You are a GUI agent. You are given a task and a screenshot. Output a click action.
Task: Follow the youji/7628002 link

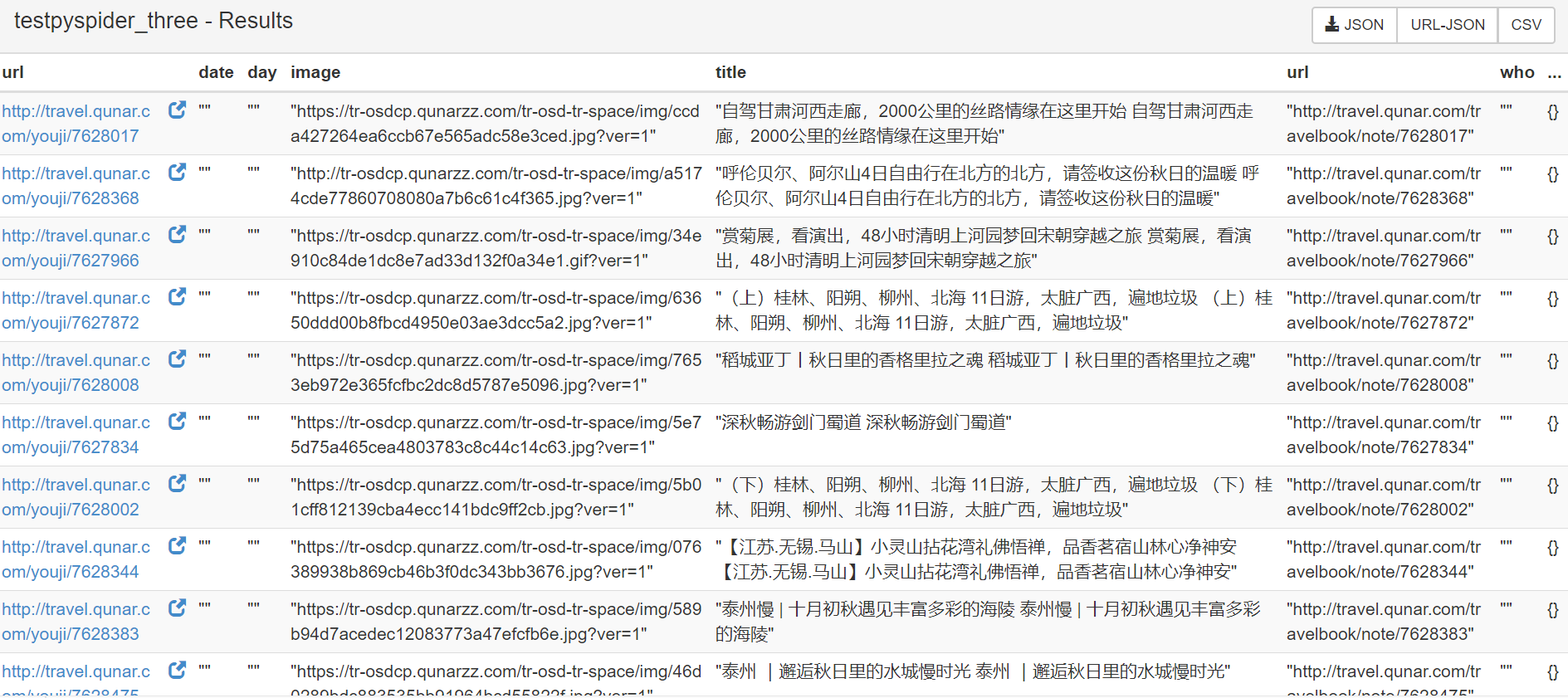click(76, 497)
